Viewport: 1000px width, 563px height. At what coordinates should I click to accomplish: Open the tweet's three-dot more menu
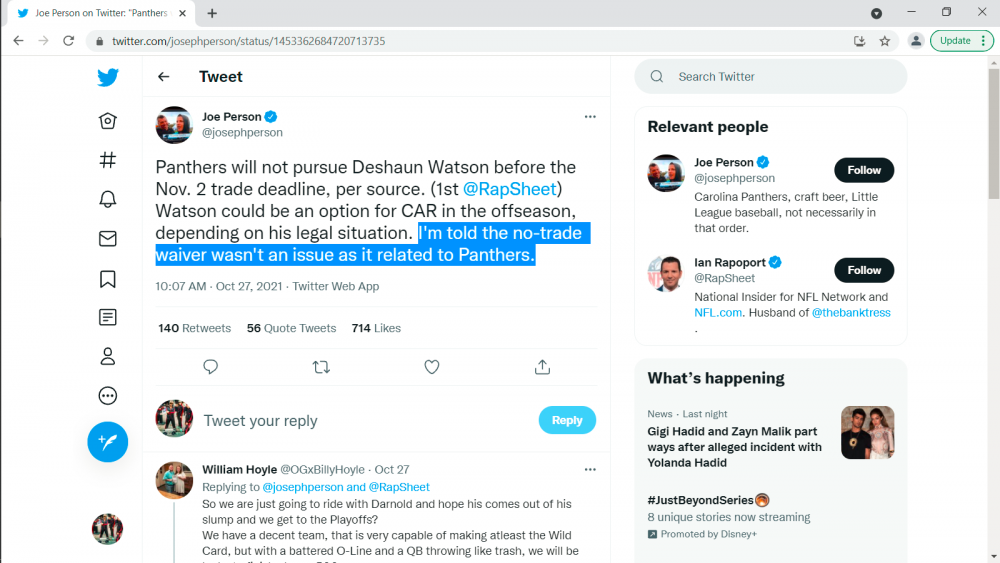[590, 116]
